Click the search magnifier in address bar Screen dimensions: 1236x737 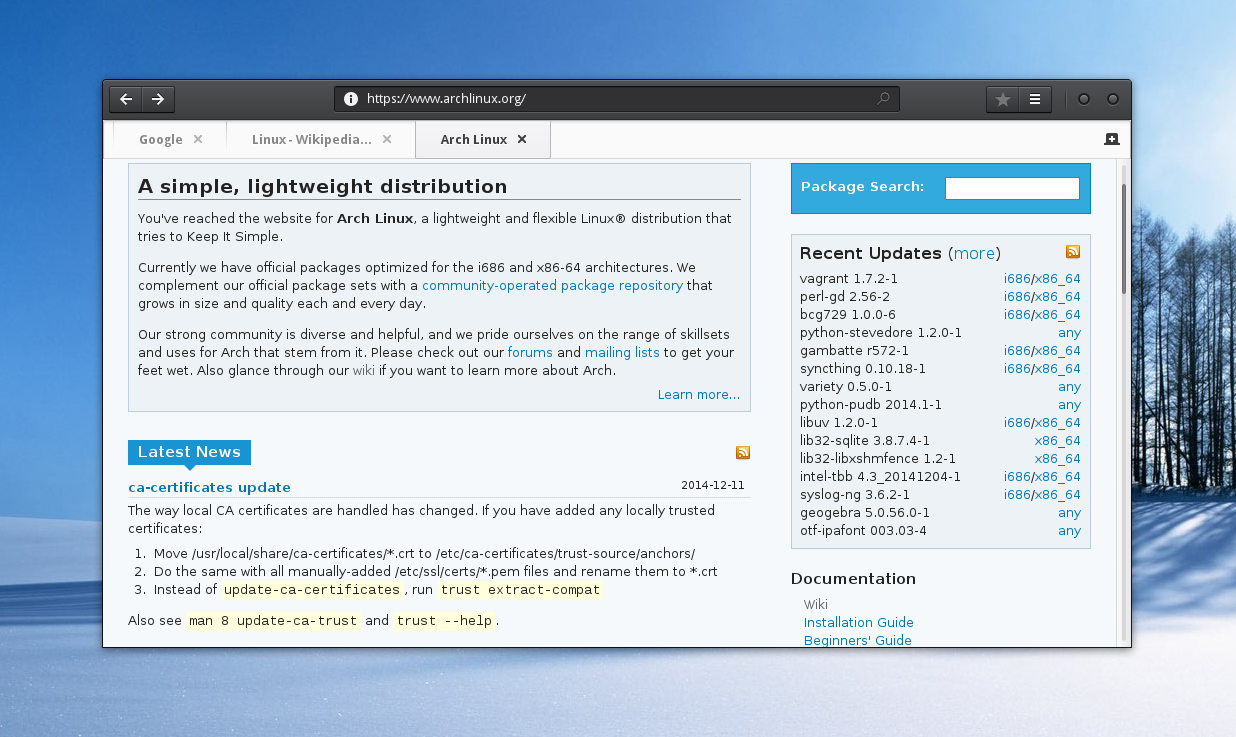[x=883, y=99]
